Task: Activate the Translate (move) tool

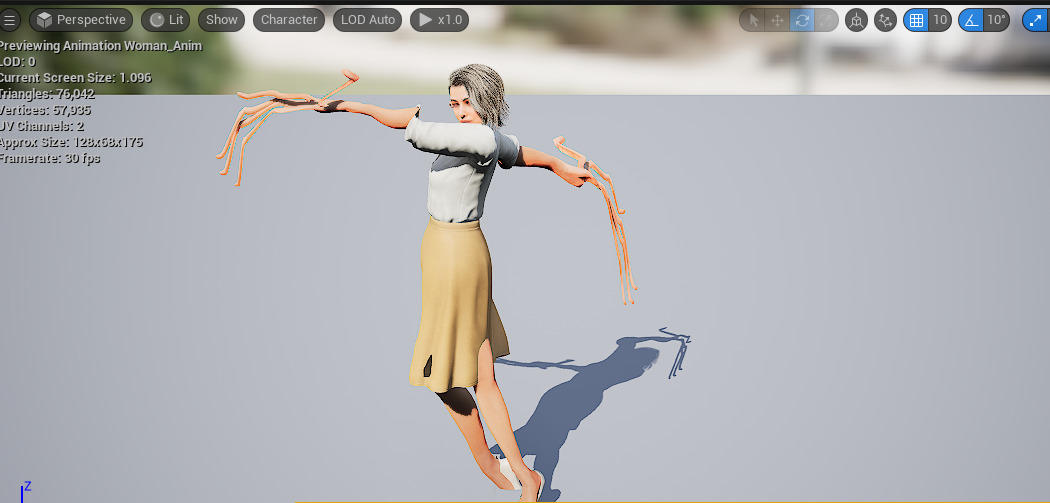Action: [x=777, y=20]
